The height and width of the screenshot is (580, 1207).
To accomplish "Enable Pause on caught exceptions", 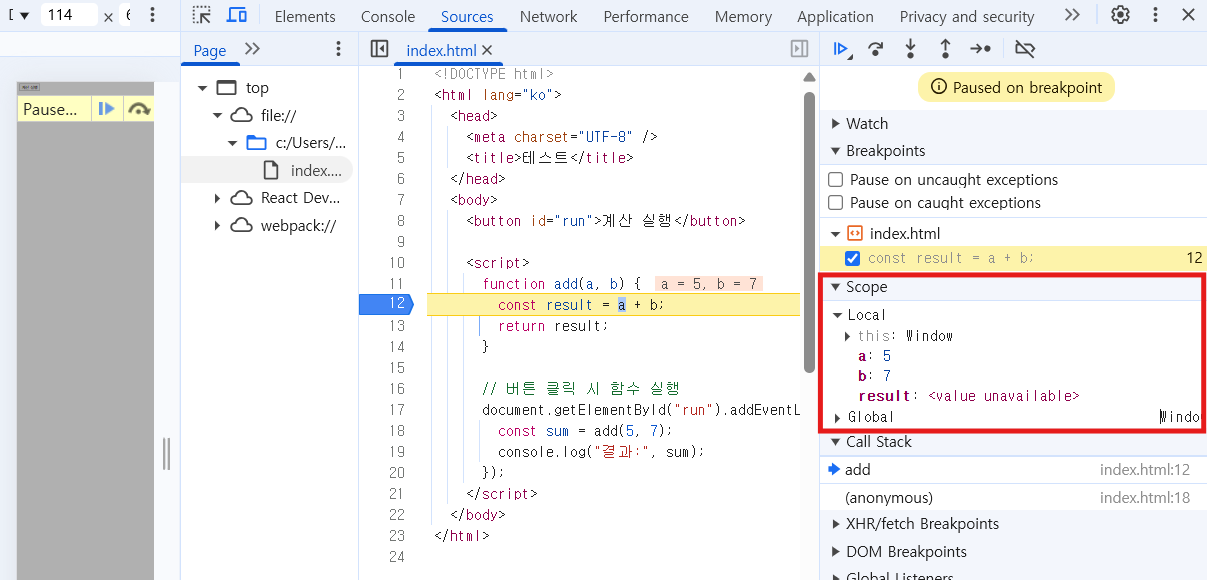I will click(836, 203).
